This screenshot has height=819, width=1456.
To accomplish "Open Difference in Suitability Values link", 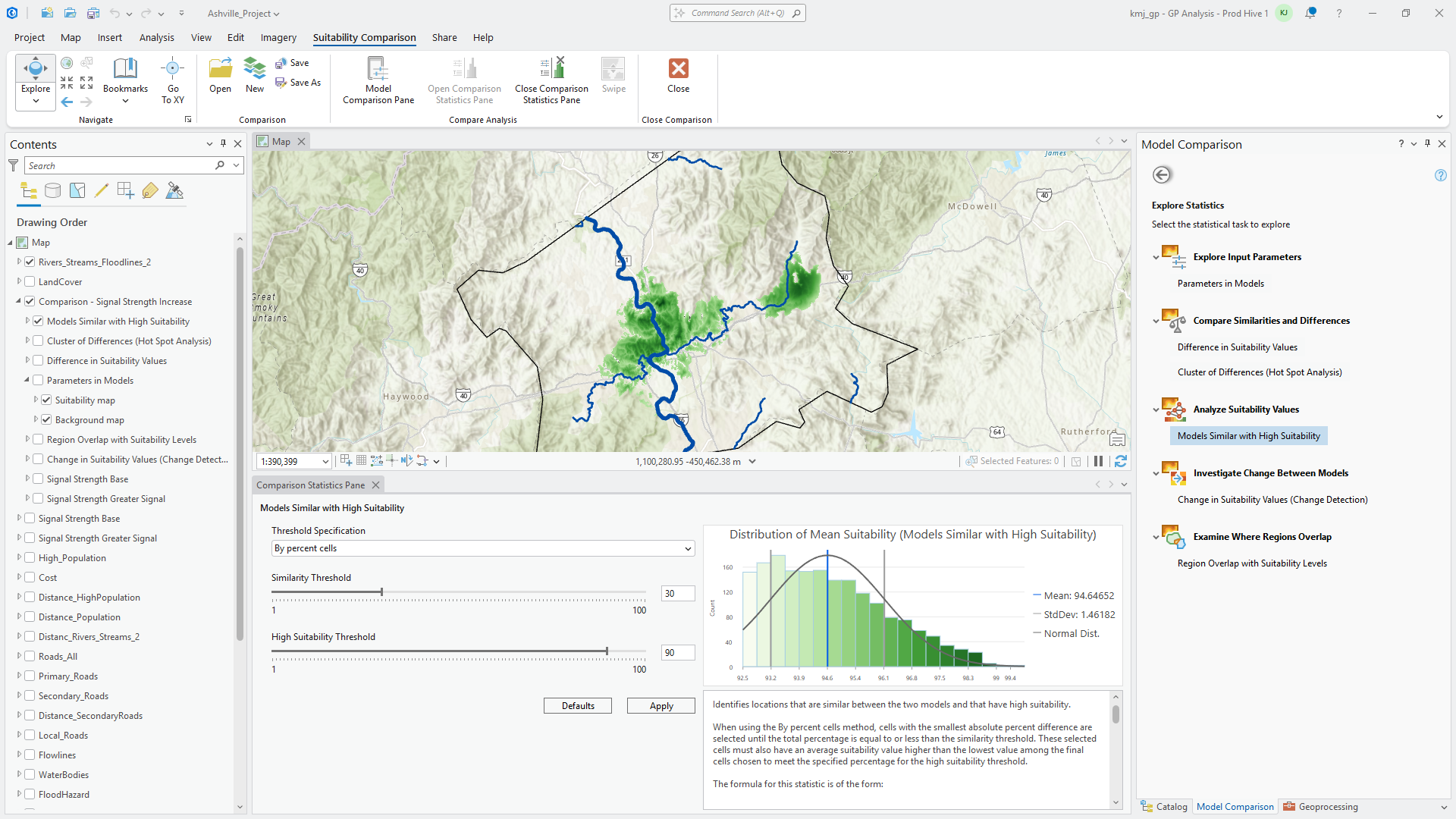I will point(1237,347).
